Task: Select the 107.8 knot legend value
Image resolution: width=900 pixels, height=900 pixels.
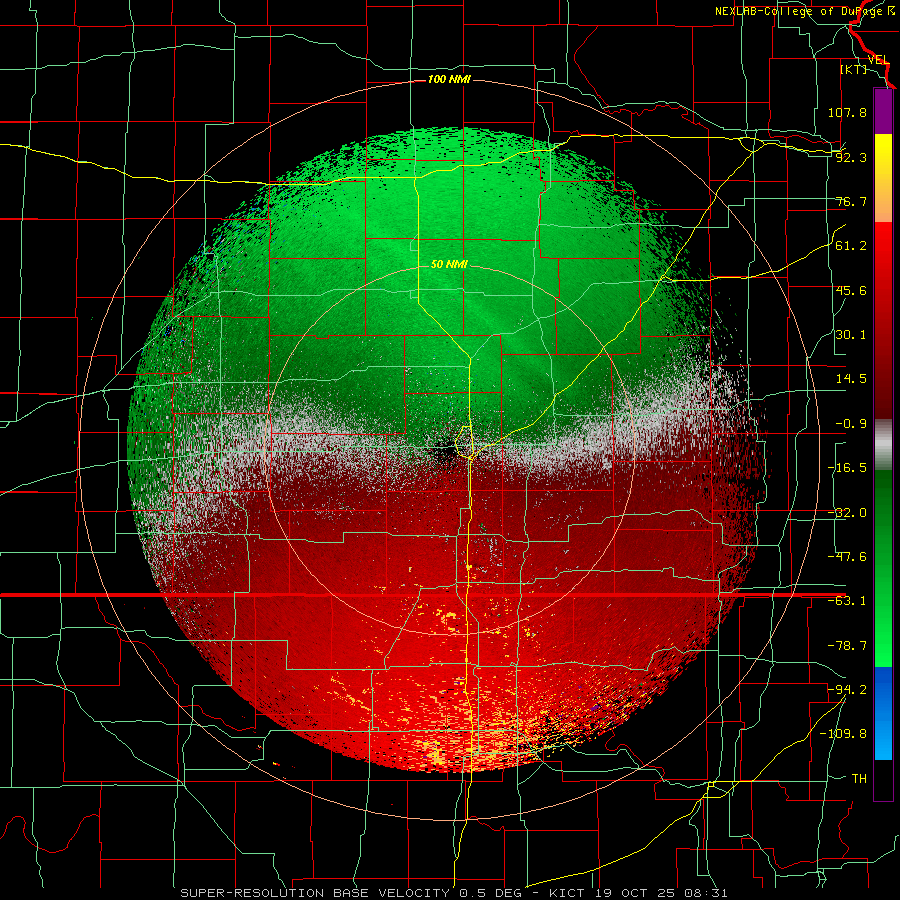Action: click(x=847, y=112)
